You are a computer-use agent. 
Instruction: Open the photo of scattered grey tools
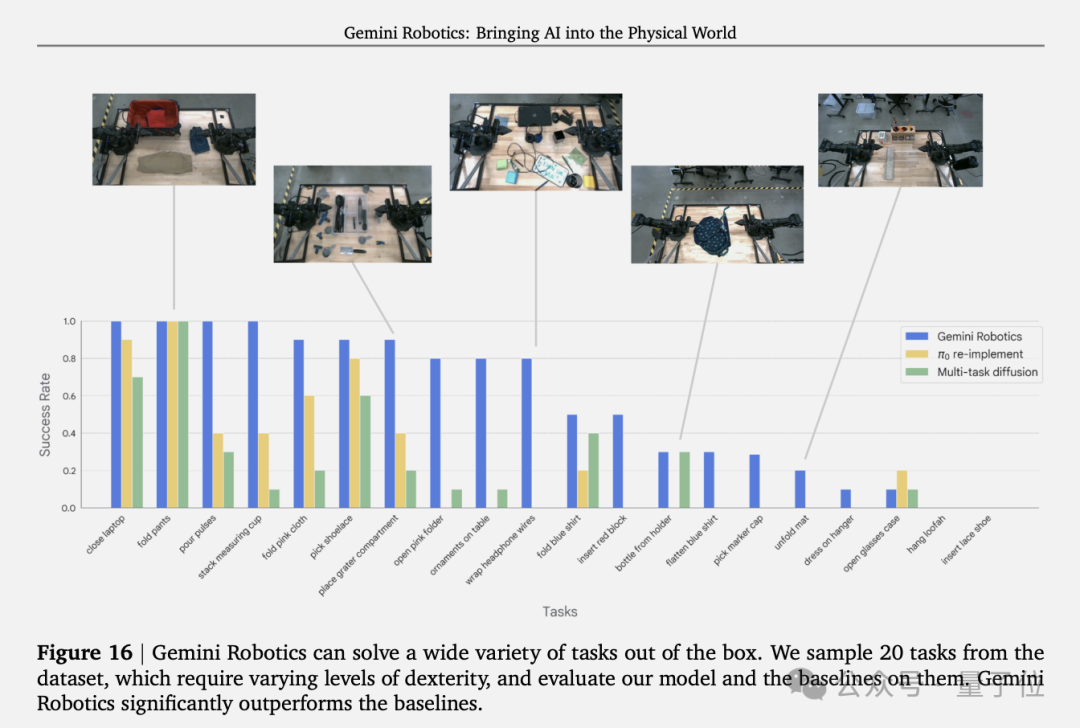tap(352, 214)
